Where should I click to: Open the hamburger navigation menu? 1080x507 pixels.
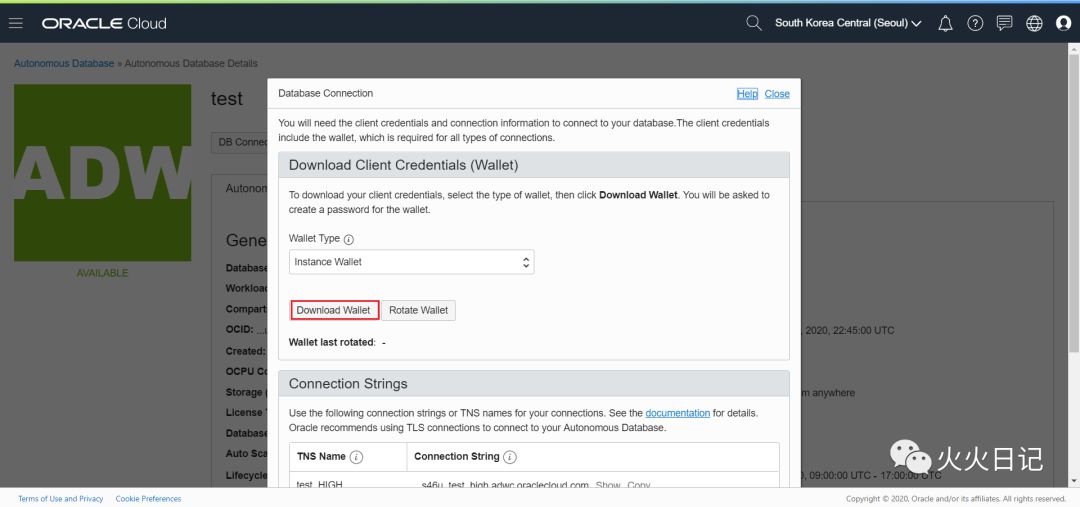tap(15, 23)
